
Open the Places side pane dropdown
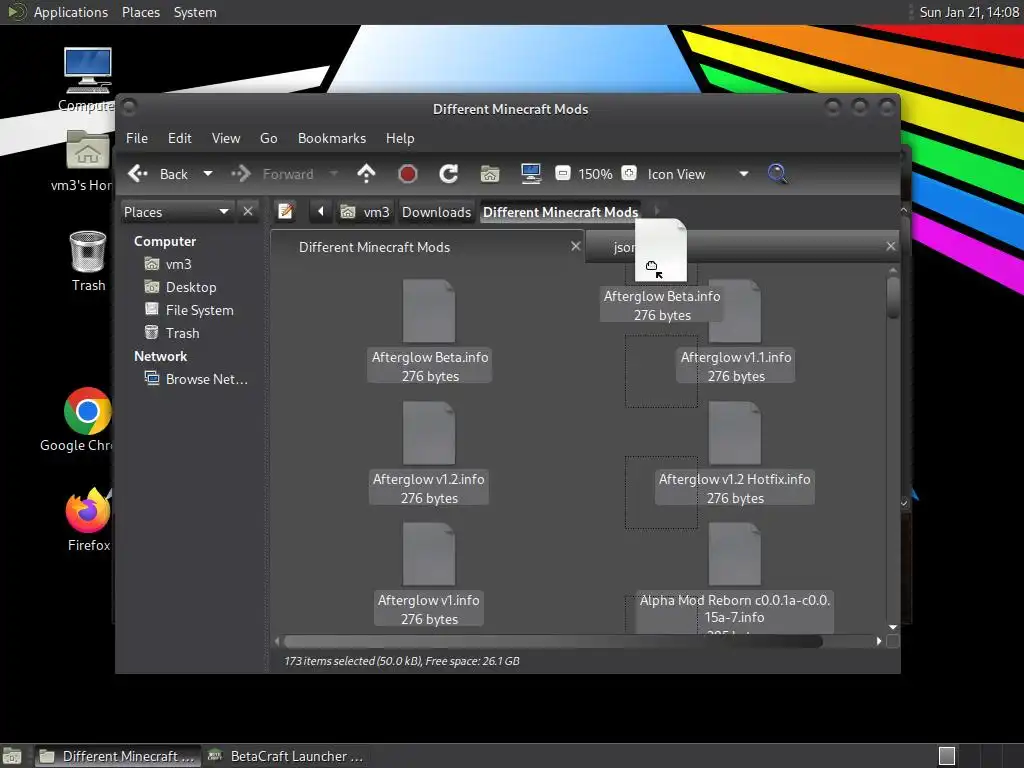[x=177, y=212]
